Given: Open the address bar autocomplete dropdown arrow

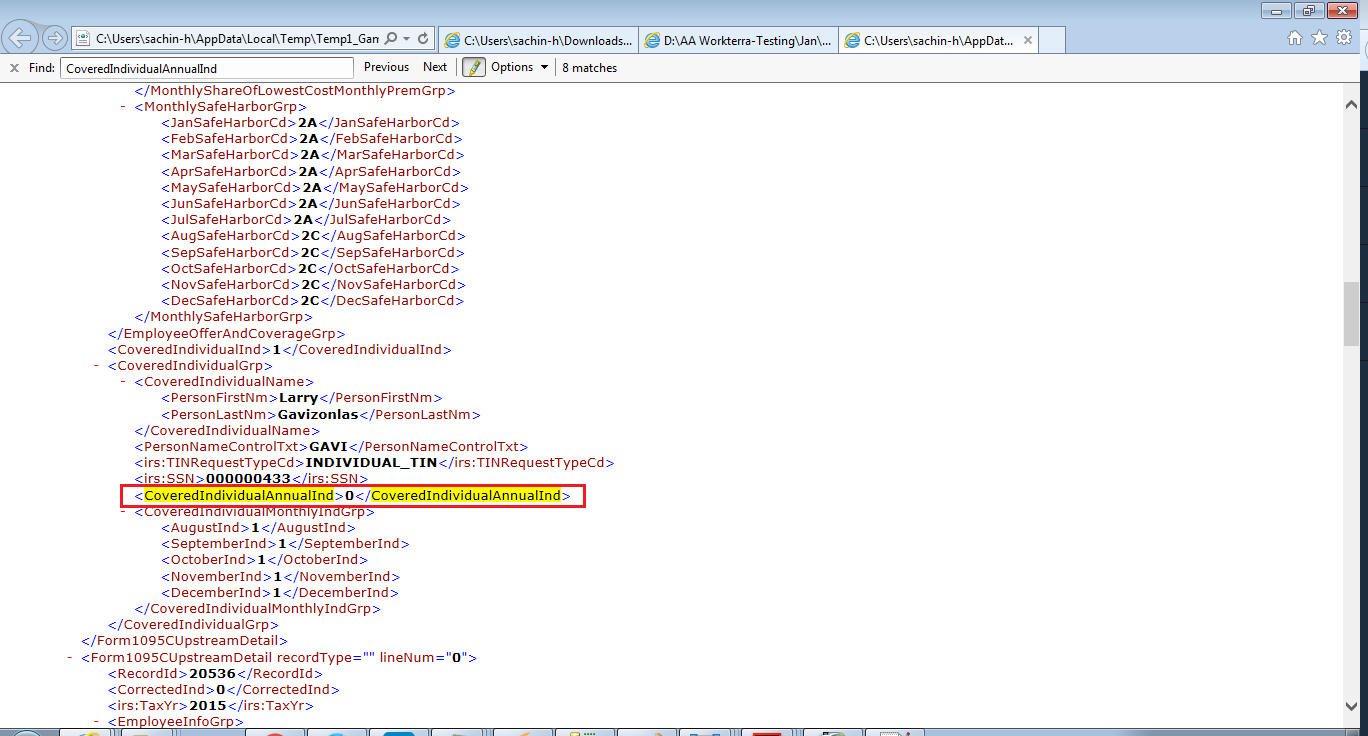Looking at the screenshot, I should [406, 39].
